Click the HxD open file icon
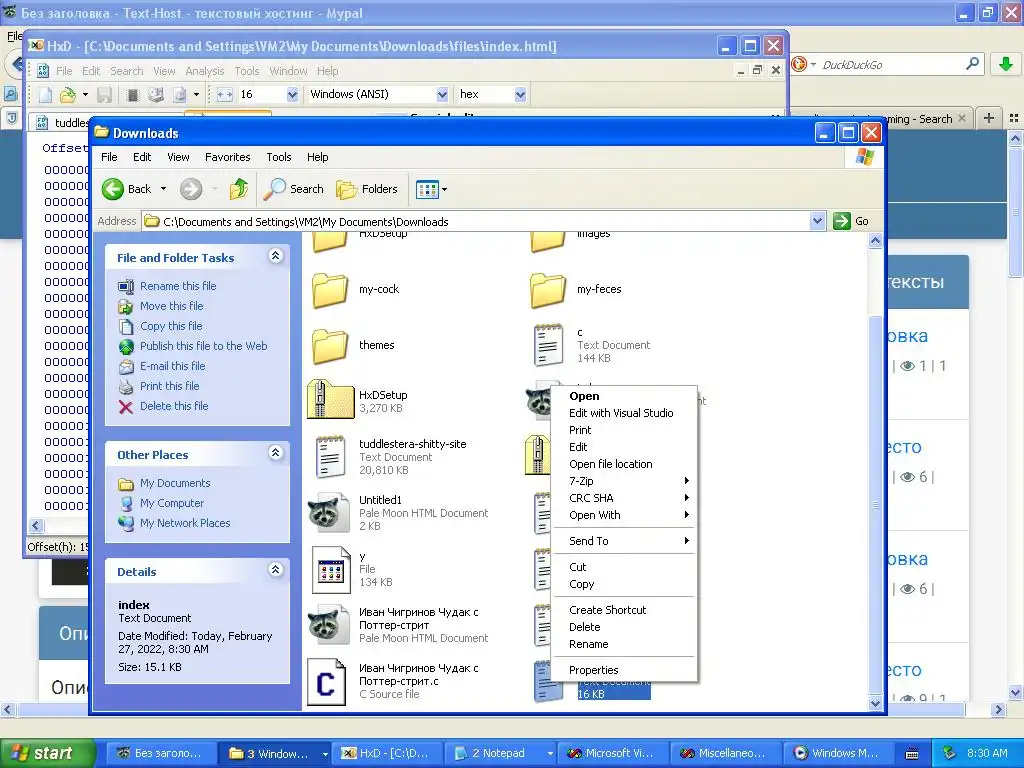Screen dimensions: 1024x768 (67, 95)
